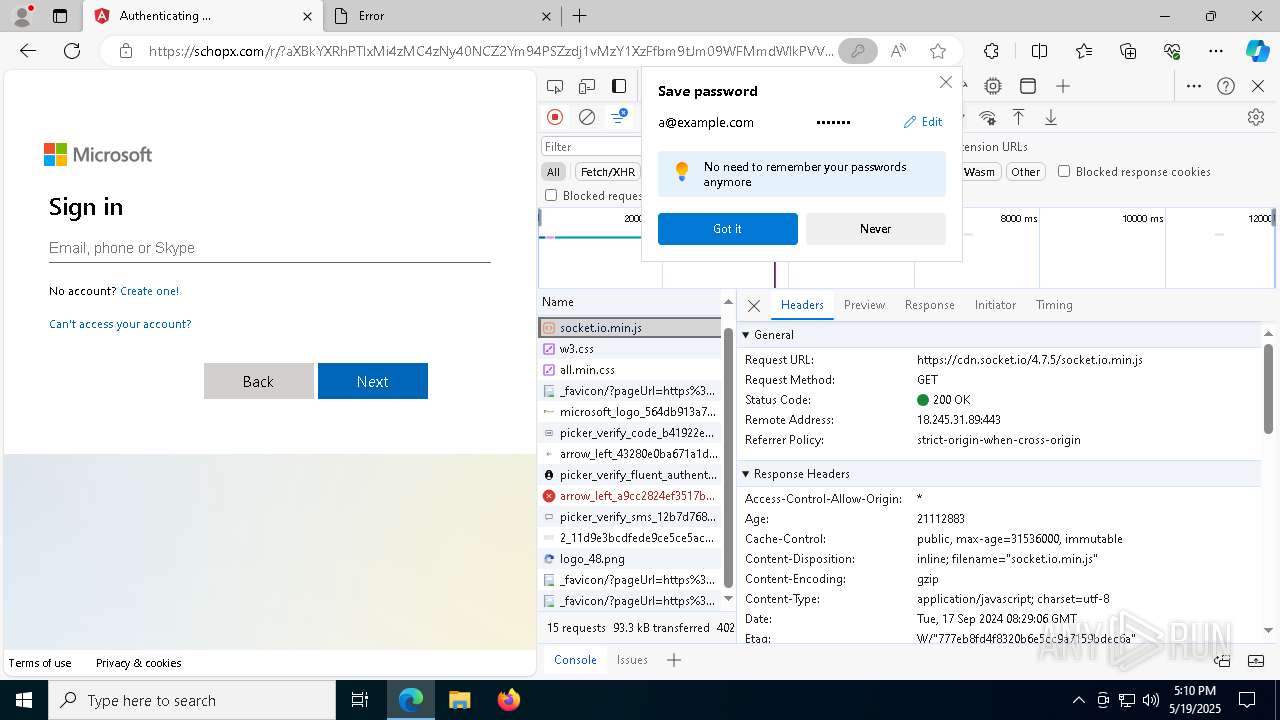Open the password key icon in address bar
The image size is (1280, 720).
click(x=857, y=51)
